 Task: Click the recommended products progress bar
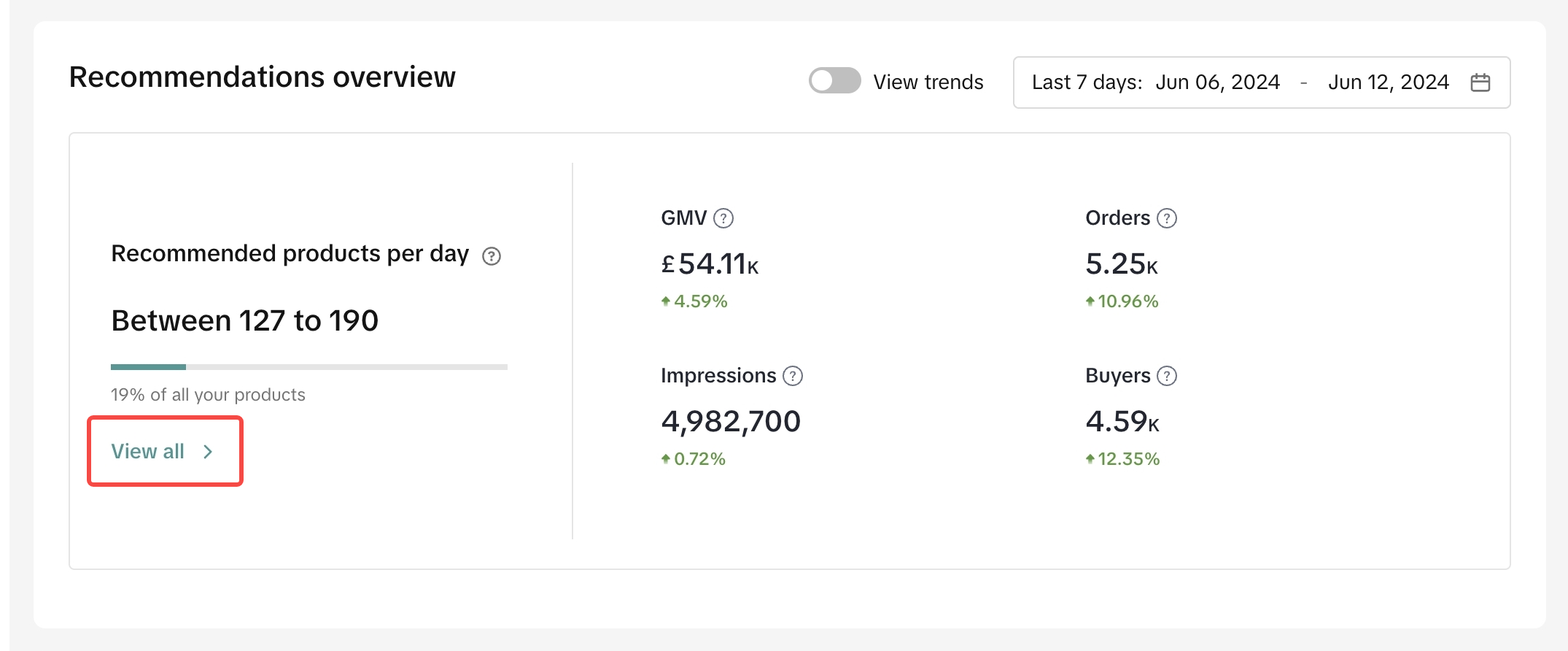click(x=308, y=367)
